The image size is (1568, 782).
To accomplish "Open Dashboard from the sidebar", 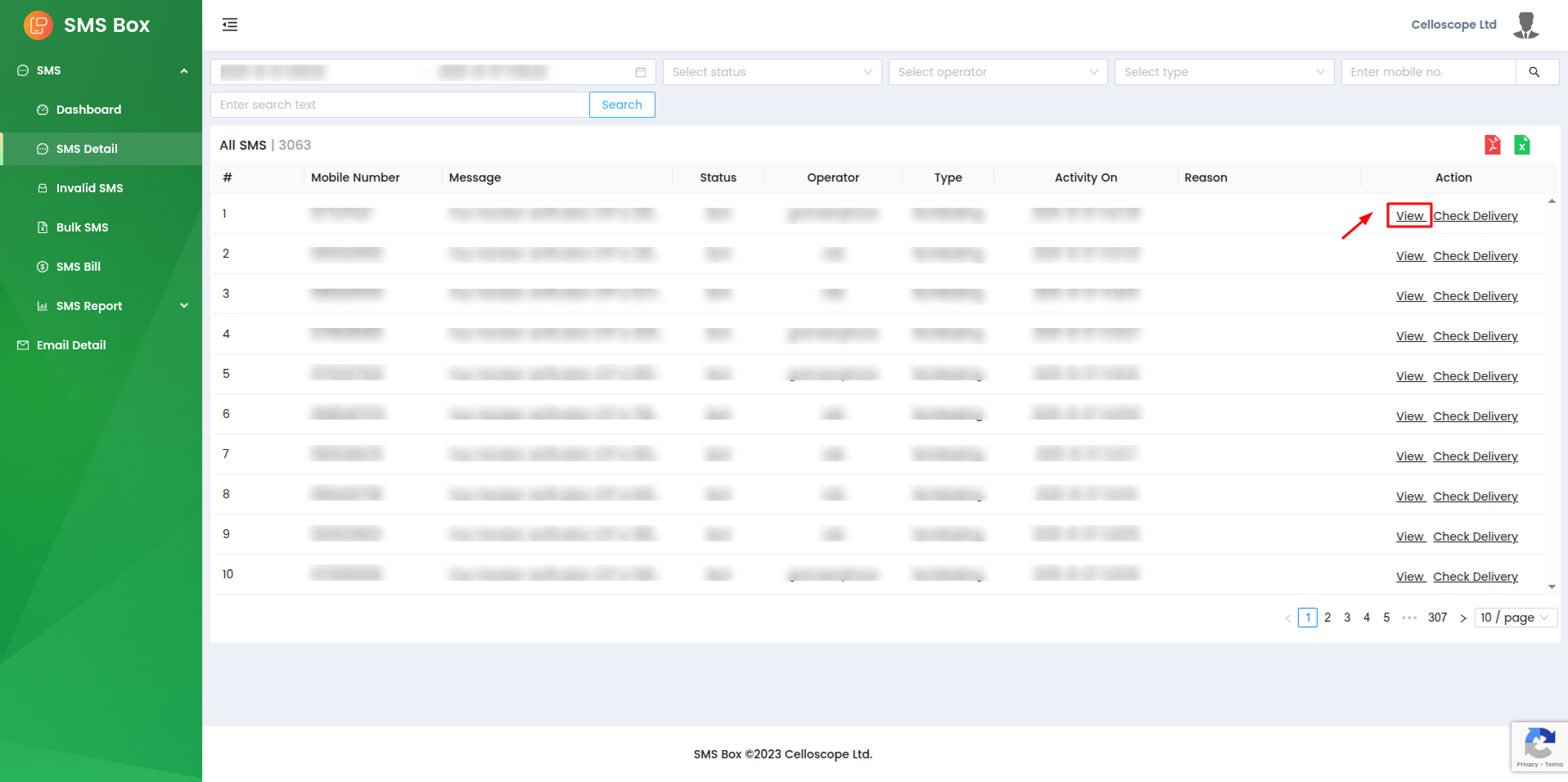I will (x=88, y=110).
